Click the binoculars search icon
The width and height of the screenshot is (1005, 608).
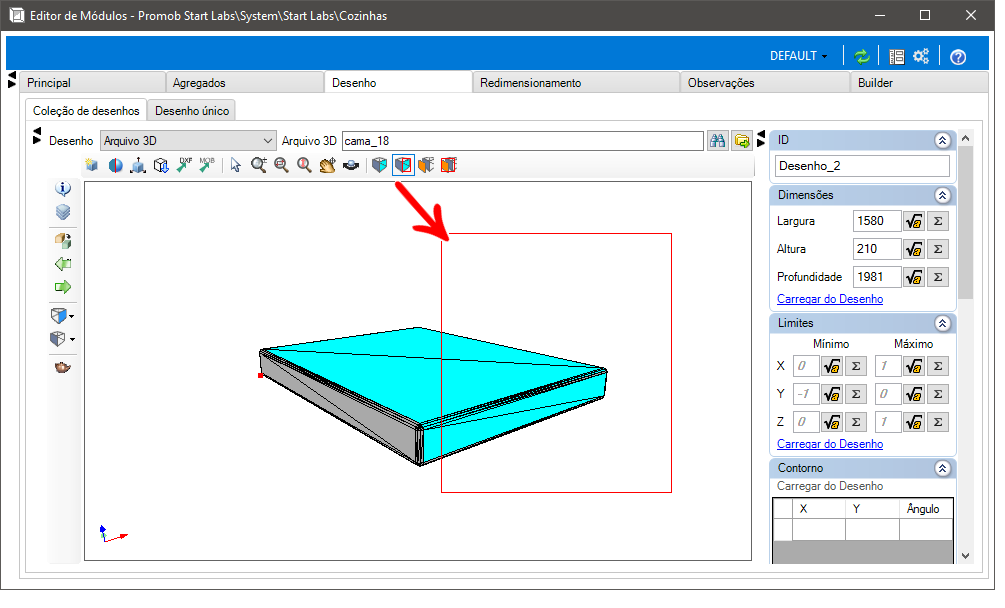(717, 141)
